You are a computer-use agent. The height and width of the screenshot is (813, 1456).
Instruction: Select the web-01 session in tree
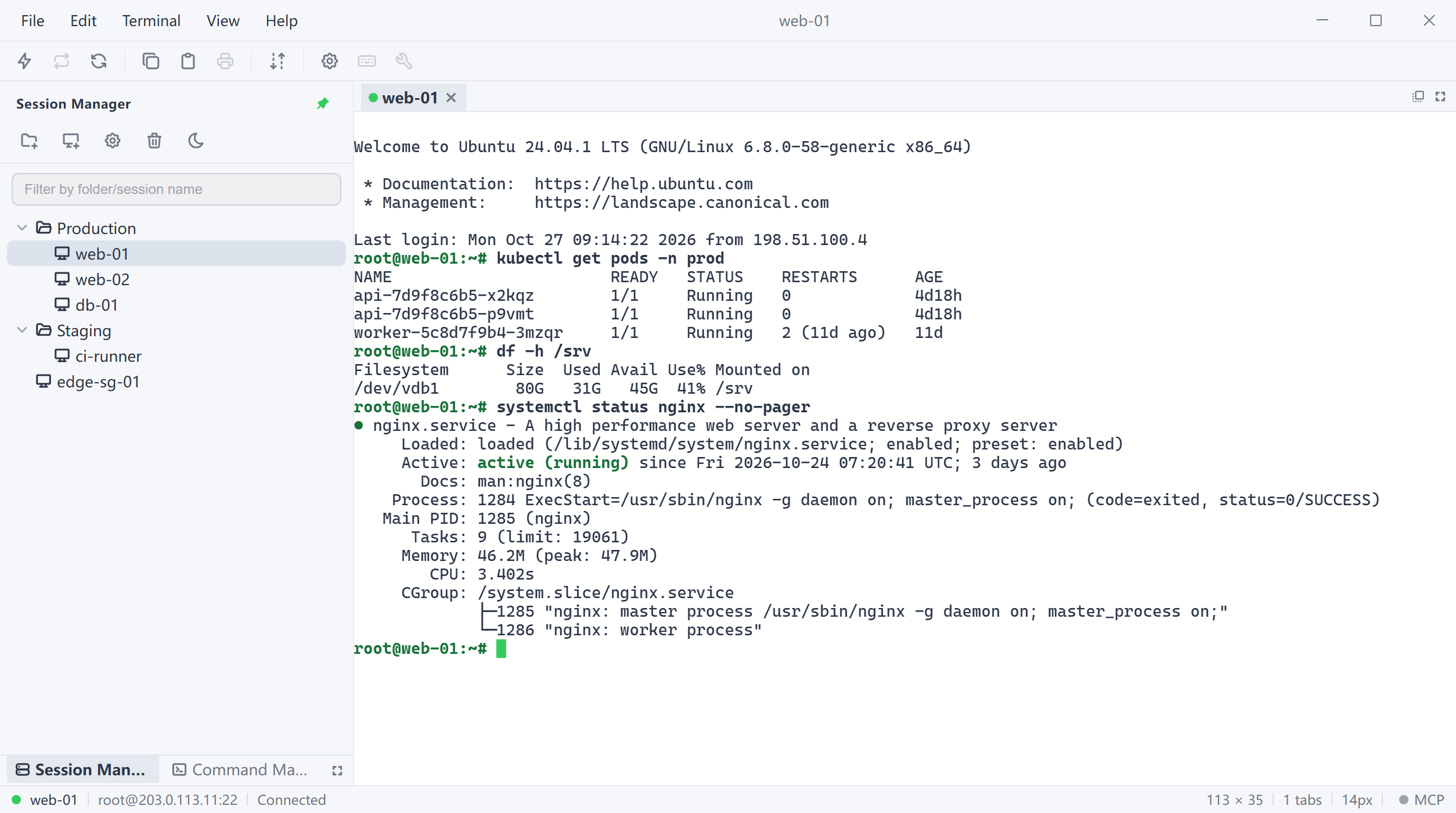(176, 254)
